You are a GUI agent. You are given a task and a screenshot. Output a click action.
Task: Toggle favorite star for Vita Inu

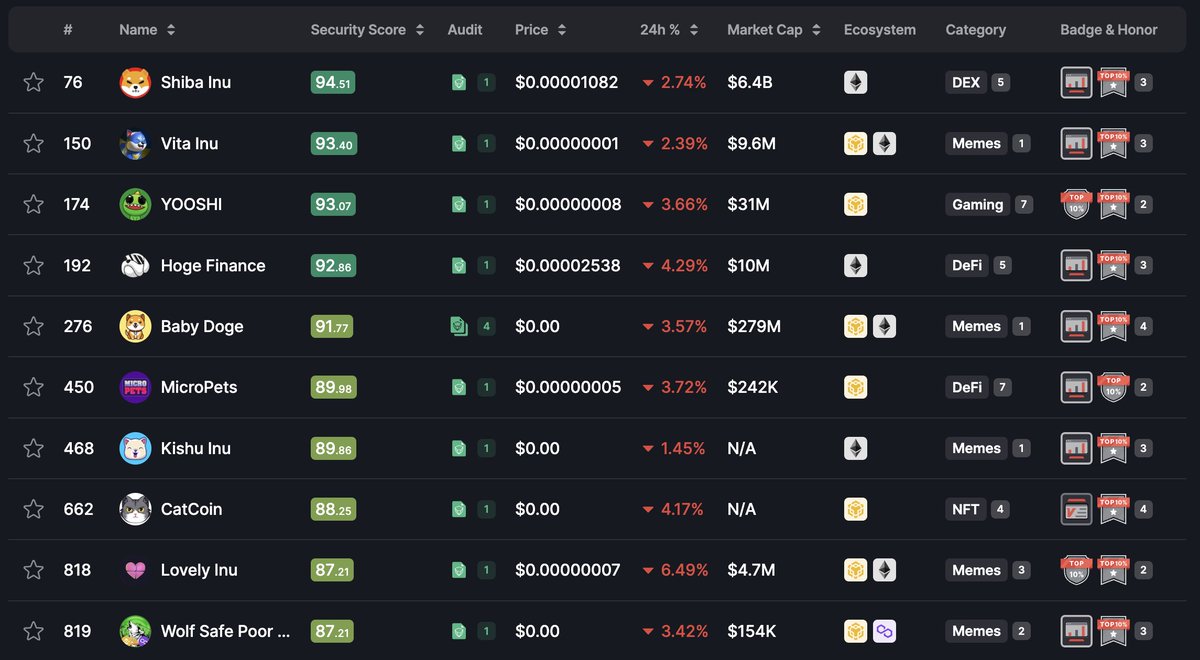pyautogui.click(x=33, y=143)
